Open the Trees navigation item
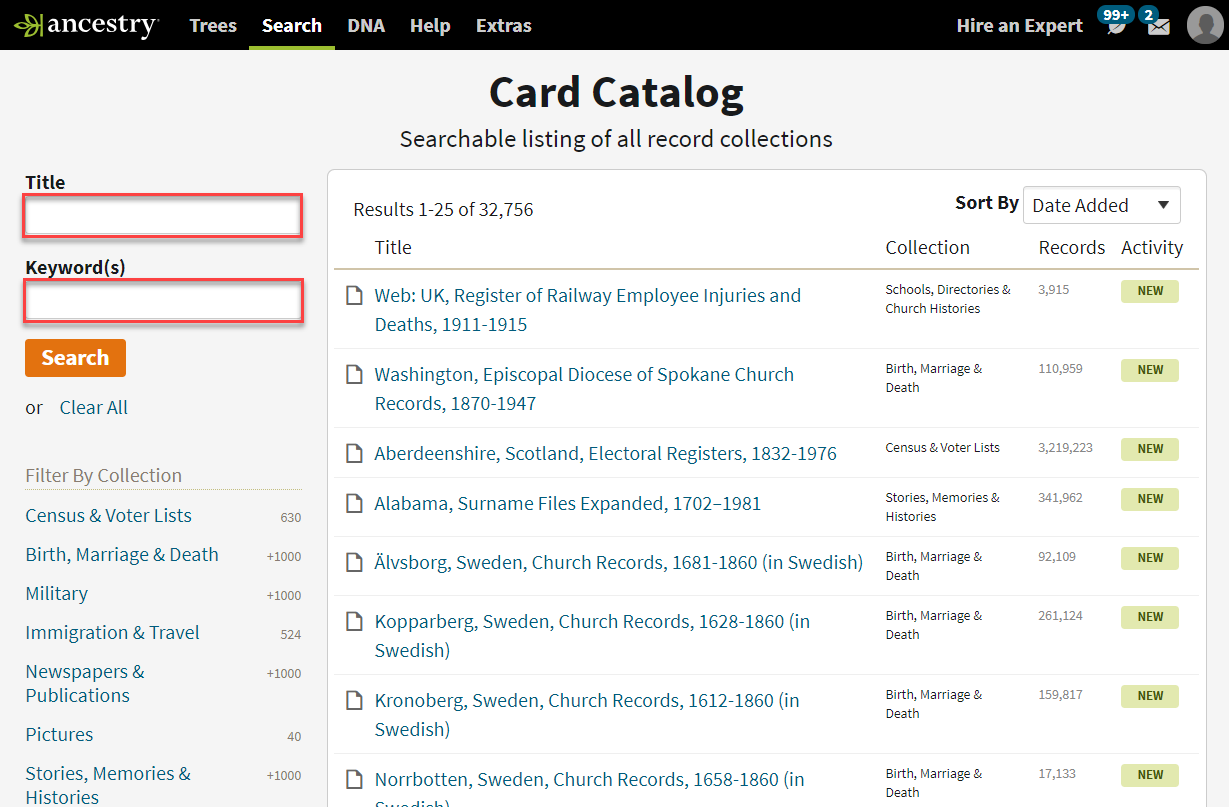The height and width of the screenshot is (807, 1229). (x=213, y=25)
